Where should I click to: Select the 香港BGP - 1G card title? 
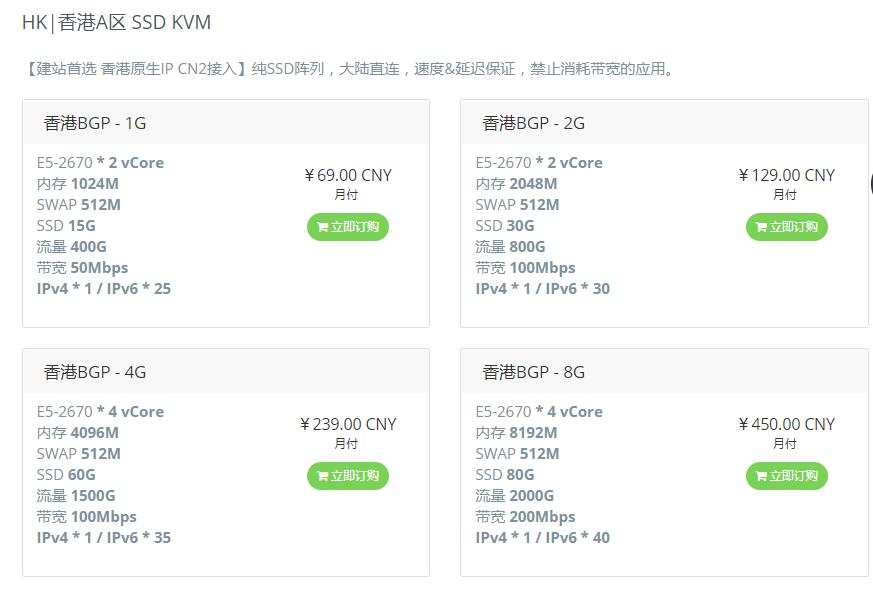tap(95, 123)
